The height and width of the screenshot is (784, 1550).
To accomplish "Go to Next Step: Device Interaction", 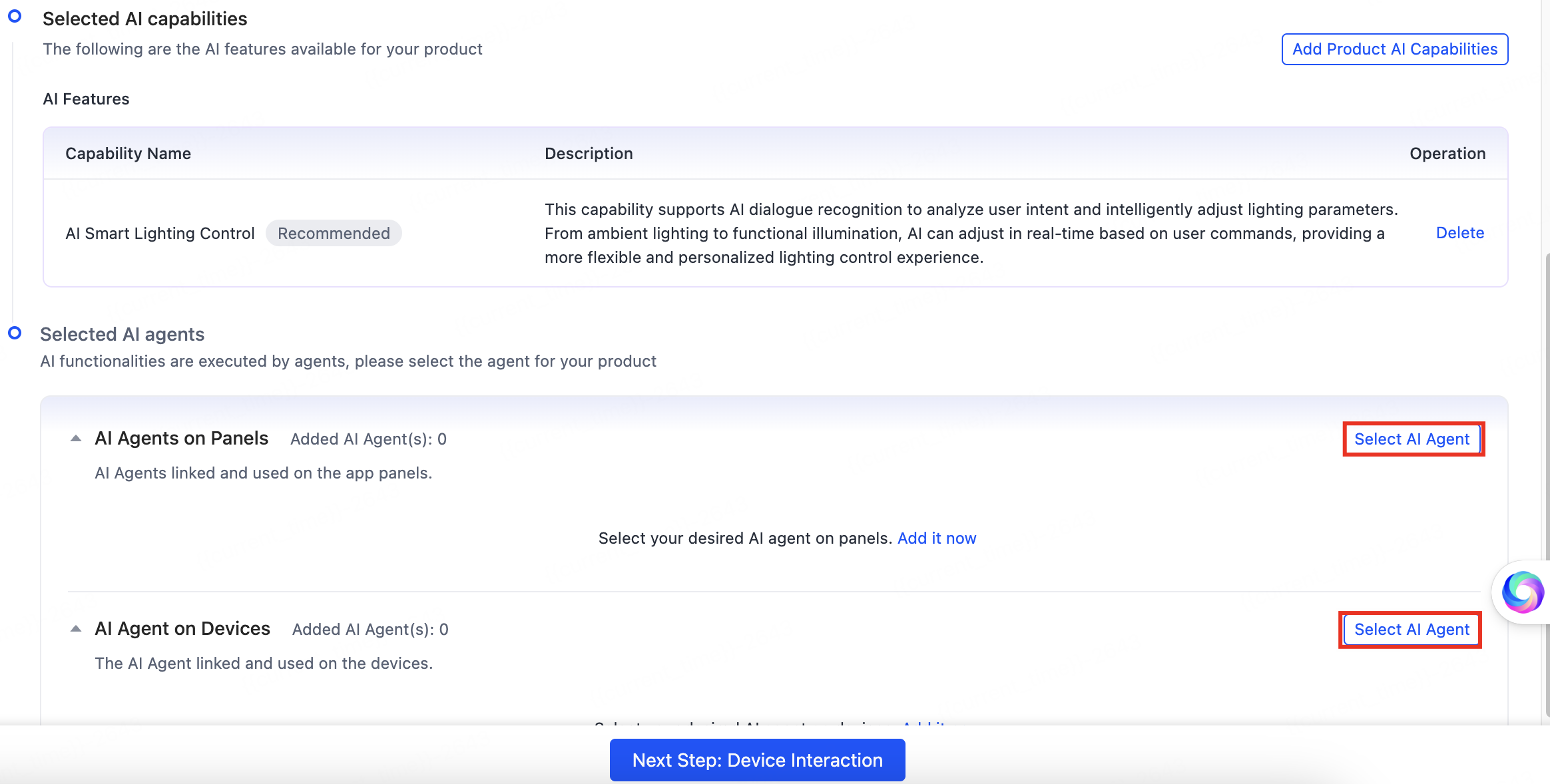I will point(758,760).
